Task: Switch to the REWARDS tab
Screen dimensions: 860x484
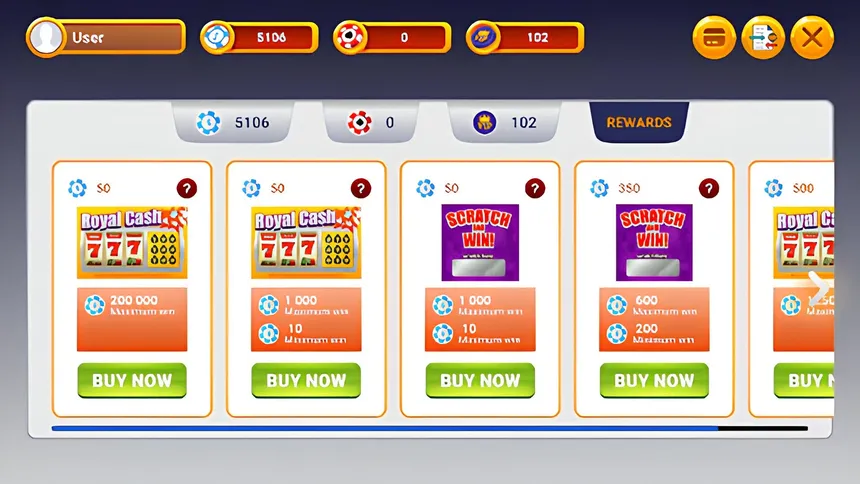Action: [639, 122]
